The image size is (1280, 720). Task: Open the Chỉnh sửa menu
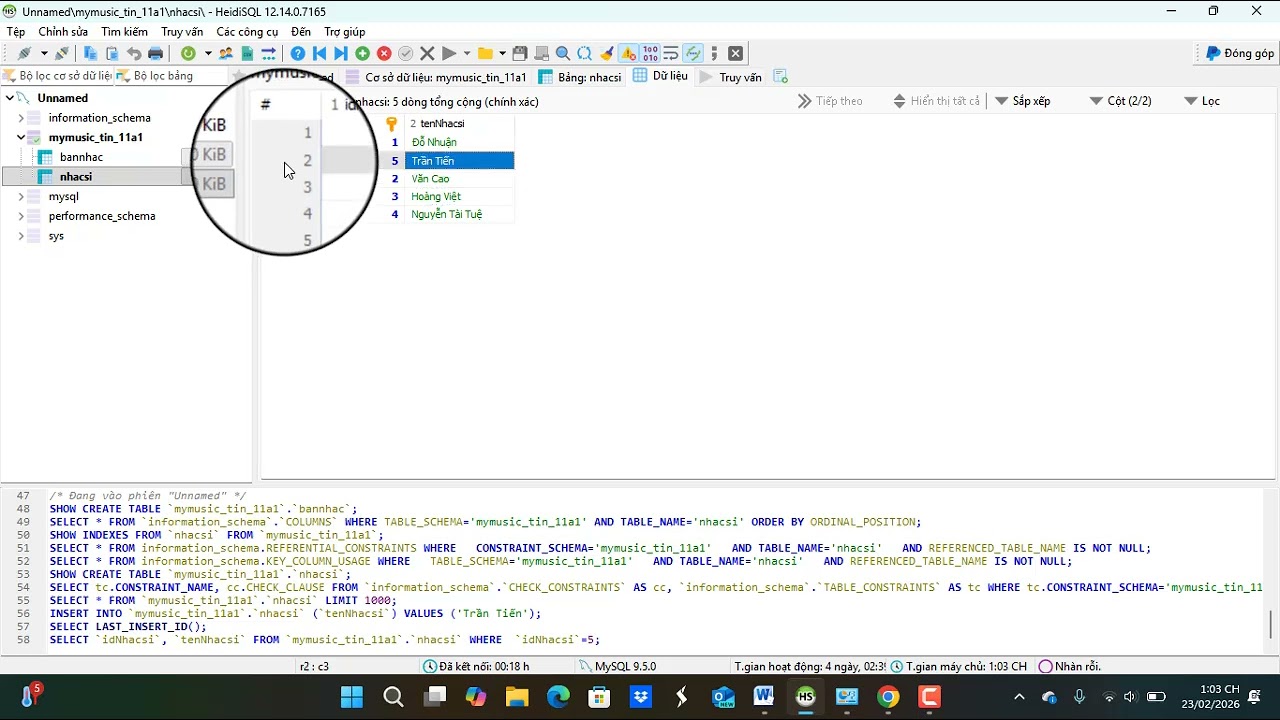coord(63,32)
